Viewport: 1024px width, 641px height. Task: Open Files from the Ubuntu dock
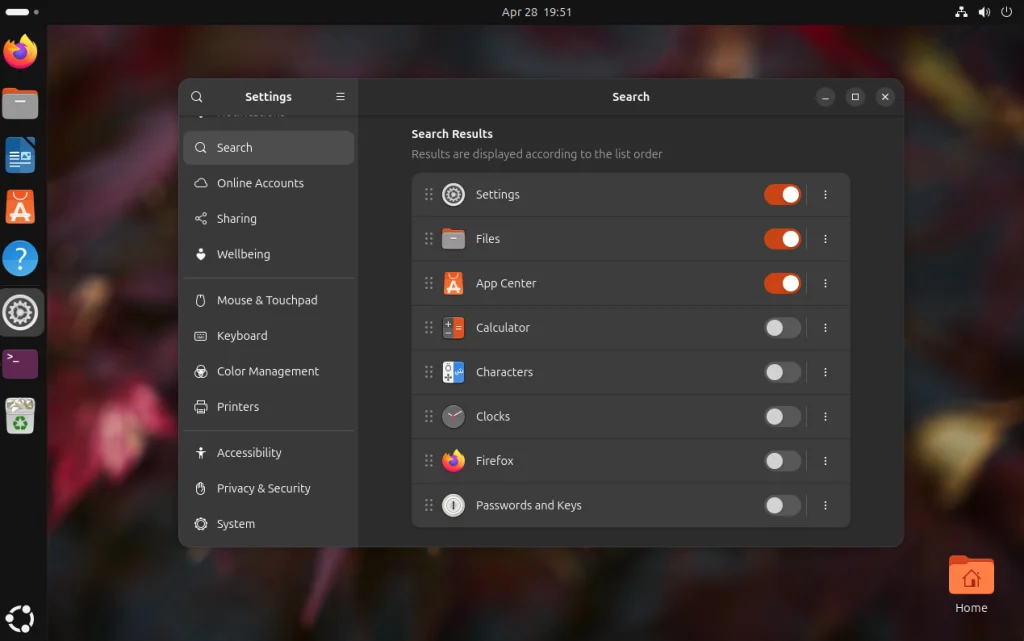pyautogui.click(x=20, y=103)
